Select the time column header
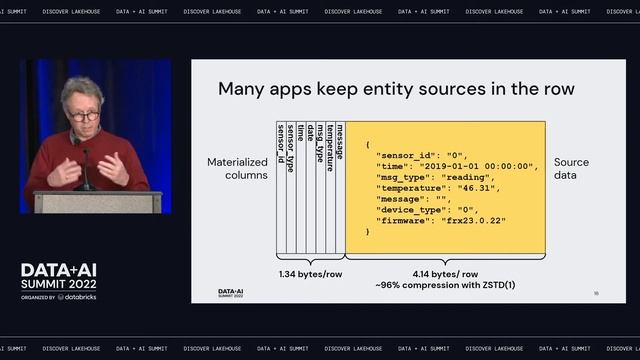This screenshot has height=360, width=640. tap(301, 133)
